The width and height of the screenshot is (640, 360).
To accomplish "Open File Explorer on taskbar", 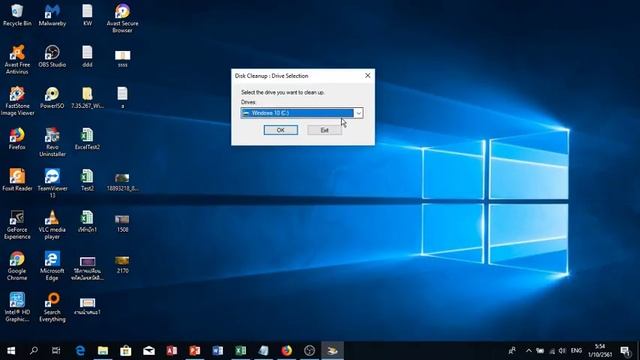I will tap(103, 351).
